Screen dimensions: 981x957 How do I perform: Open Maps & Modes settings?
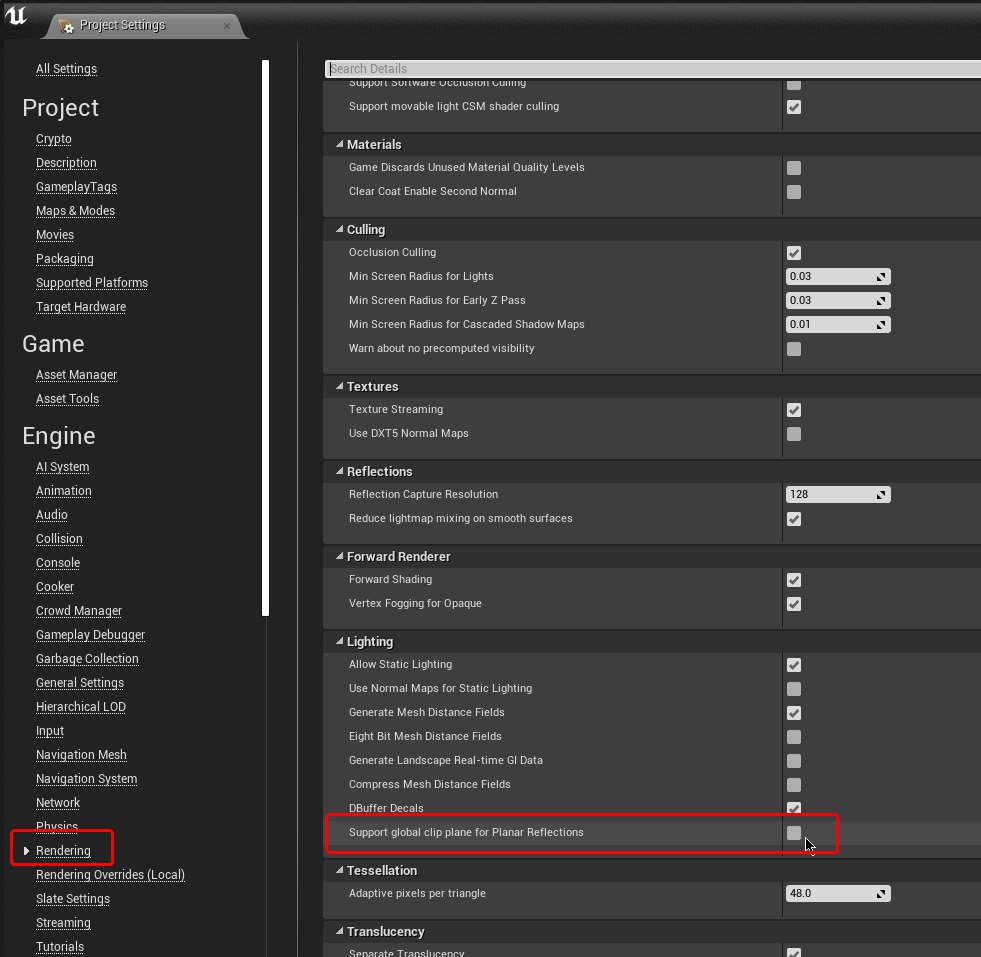[x=75, y=211]
